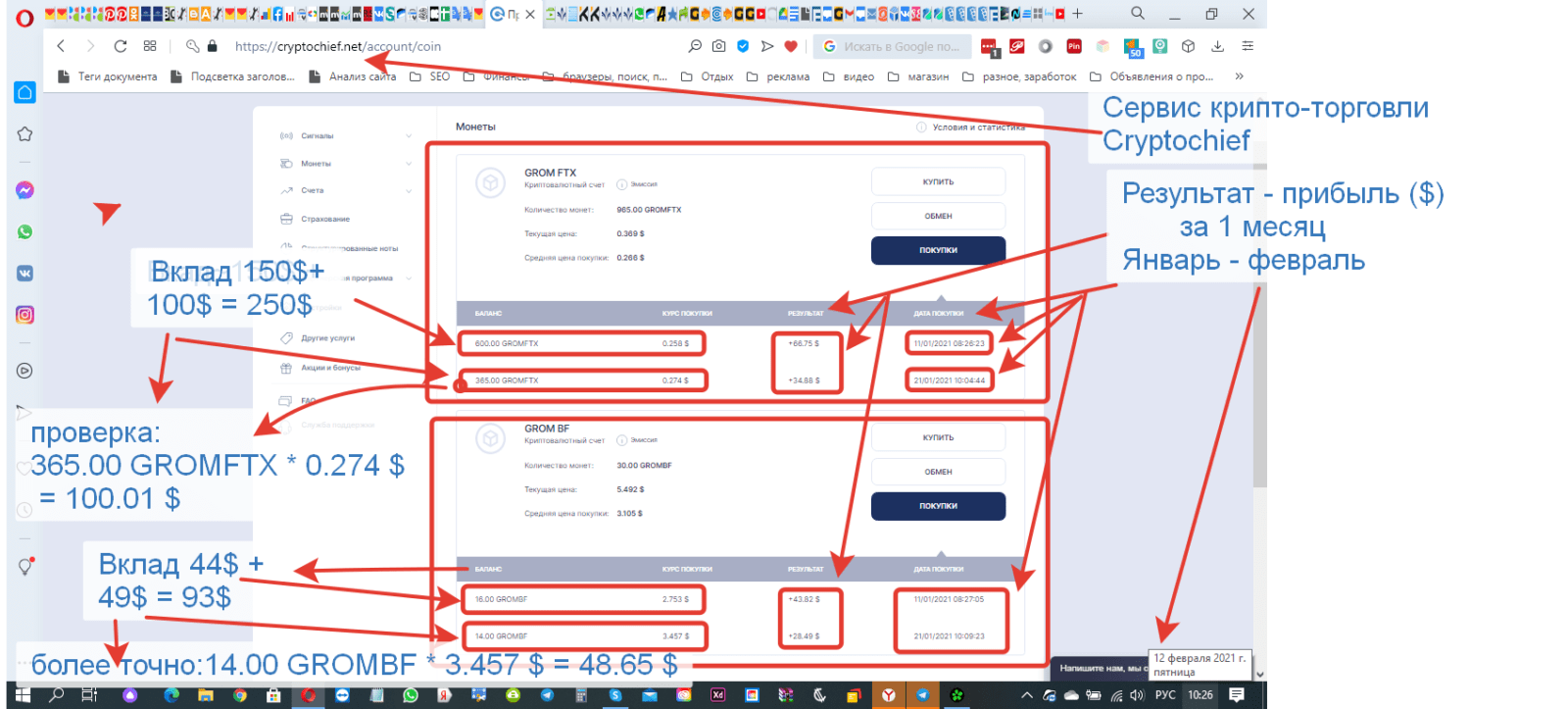The image size is (1568, 709).
Task: Open the Напишите нам chat widget
Action: (x=1099, y=669)
